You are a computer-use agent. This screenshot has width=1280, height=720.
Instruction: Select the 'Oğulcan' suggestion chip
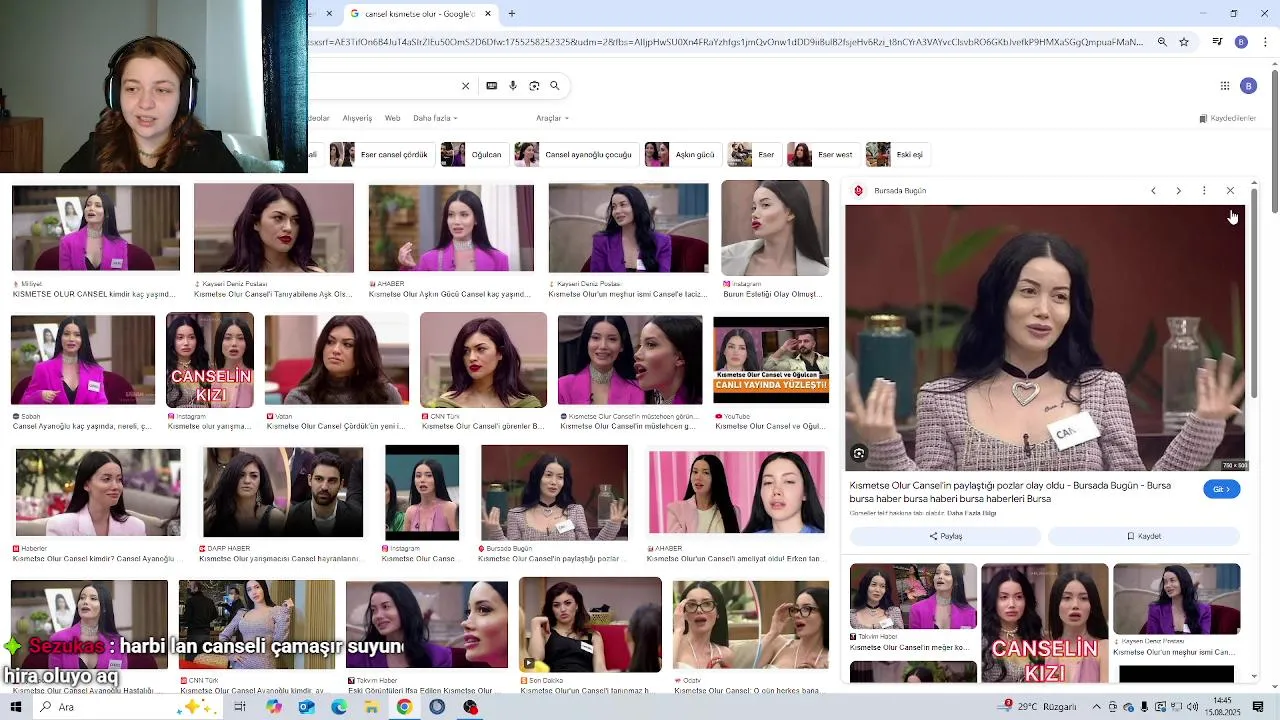tap(473, 155)
